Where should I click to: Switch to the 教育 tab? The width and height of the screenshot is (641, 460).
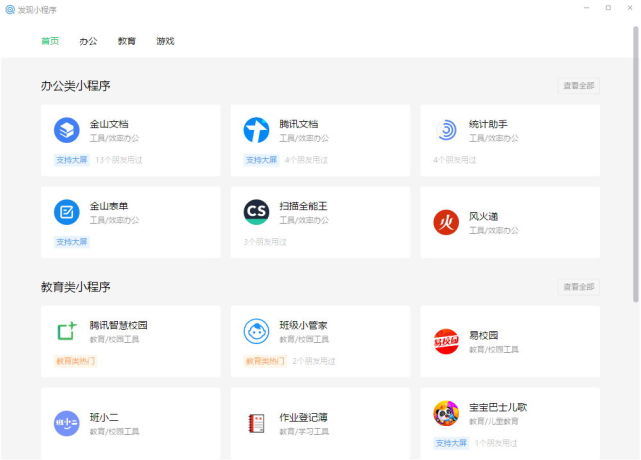[x=127, y=41]
